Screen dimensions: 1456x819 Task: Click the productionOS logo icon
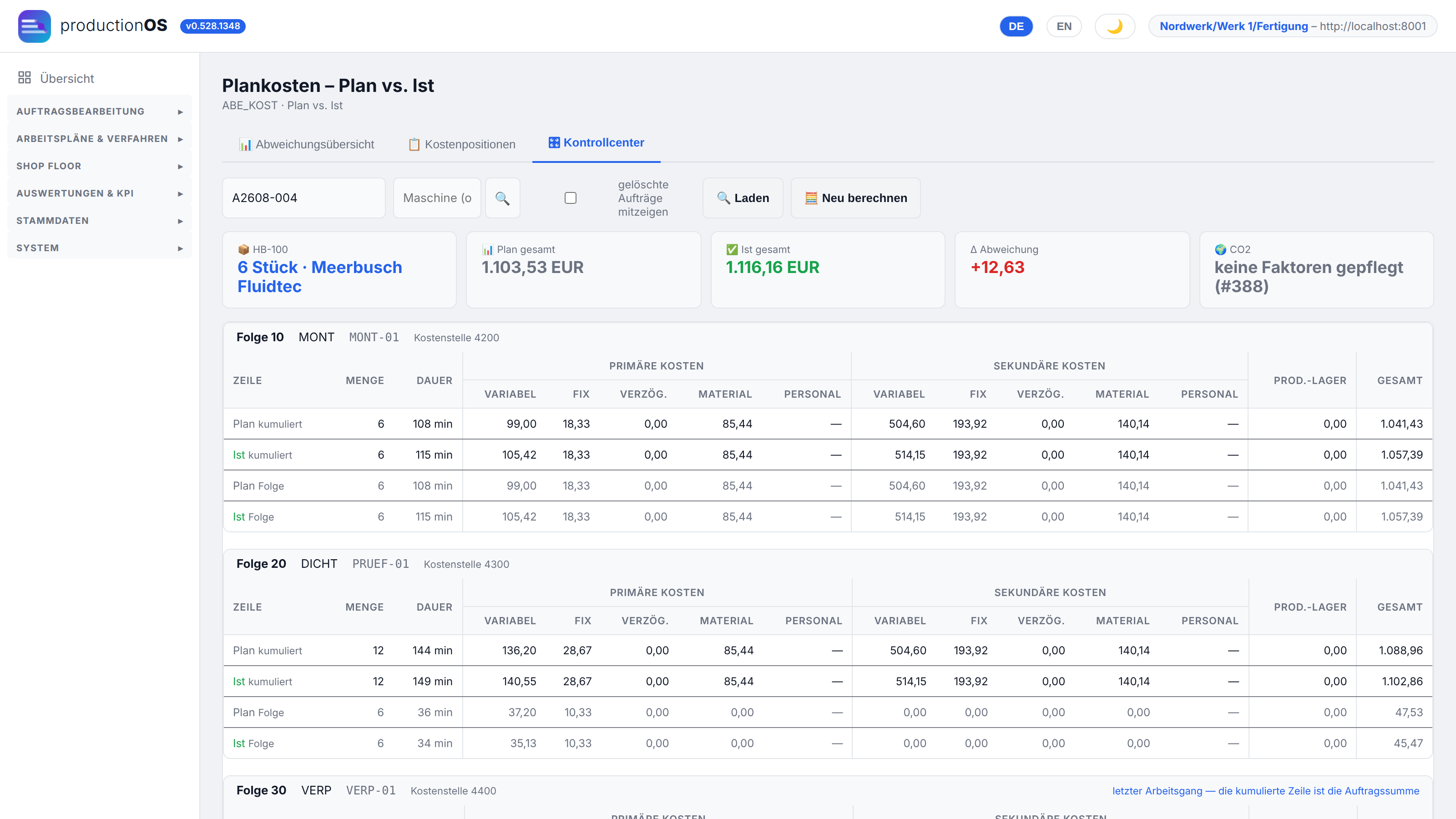[x=34, y=26]
